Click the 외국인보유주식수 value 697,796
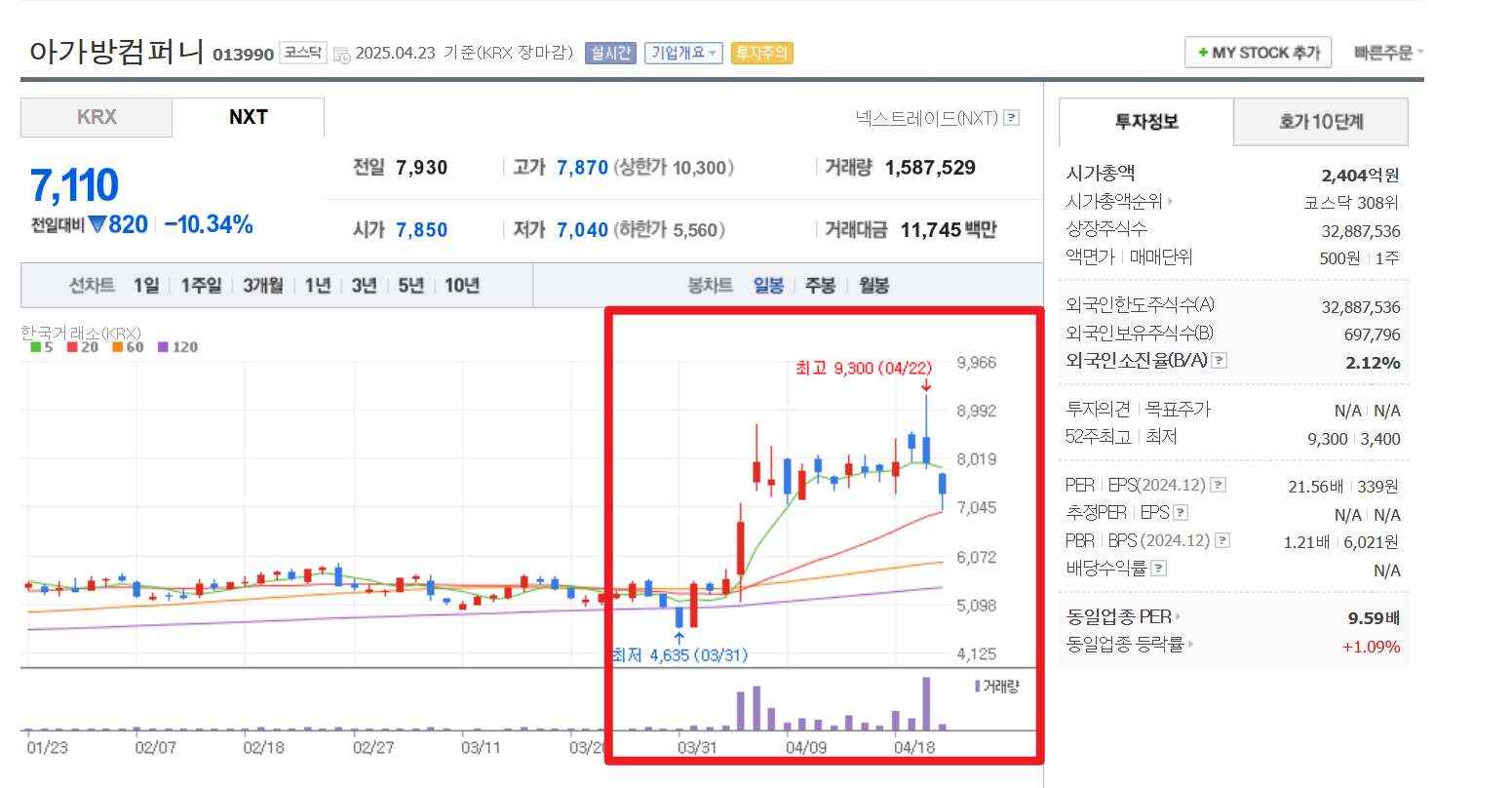Viewport: 1512px width, 788px height. pos(1373,335)
